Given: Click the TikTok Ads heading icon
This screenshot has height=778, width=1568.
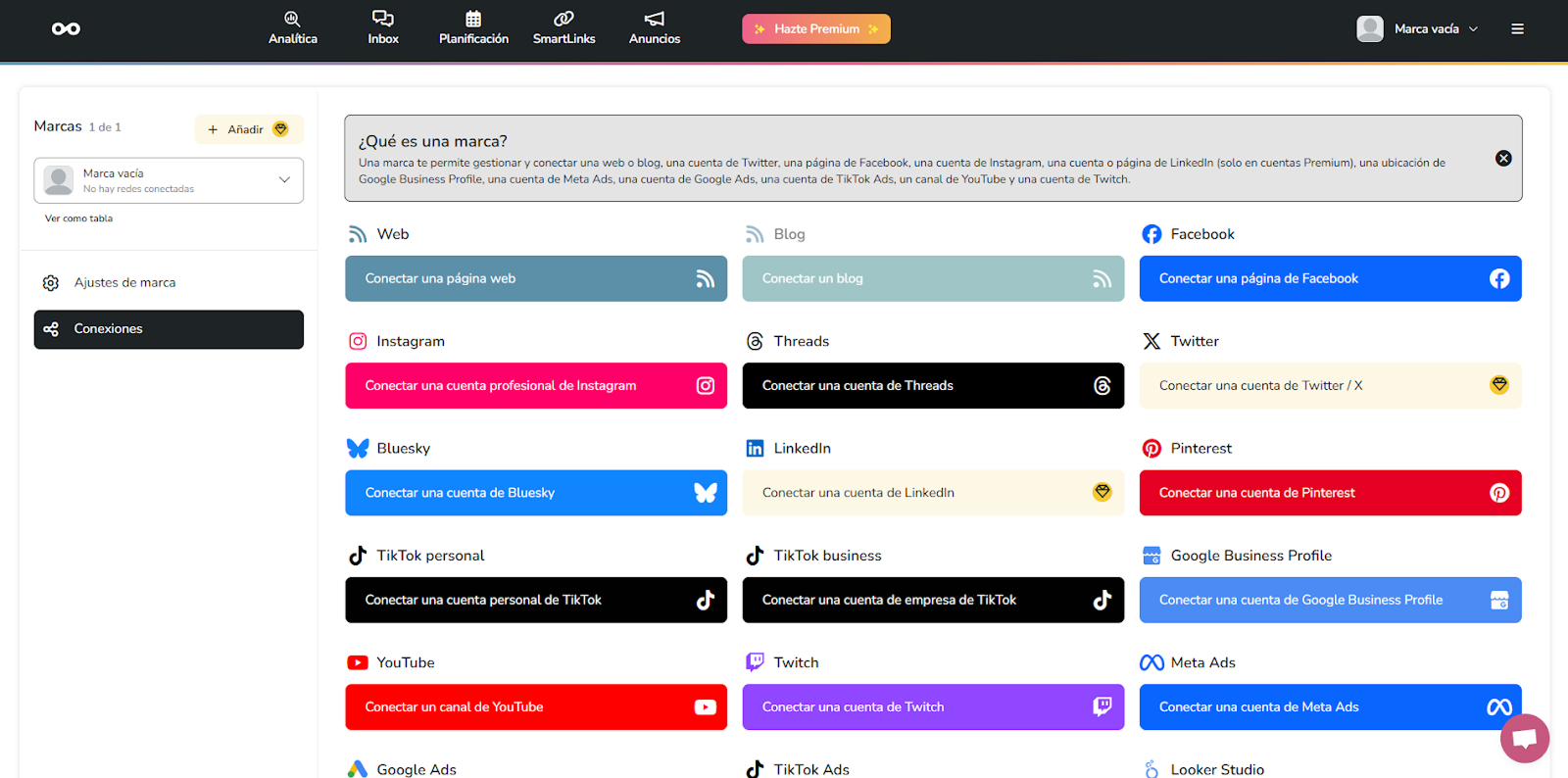Looking at the screenshot, I should 755,769.
